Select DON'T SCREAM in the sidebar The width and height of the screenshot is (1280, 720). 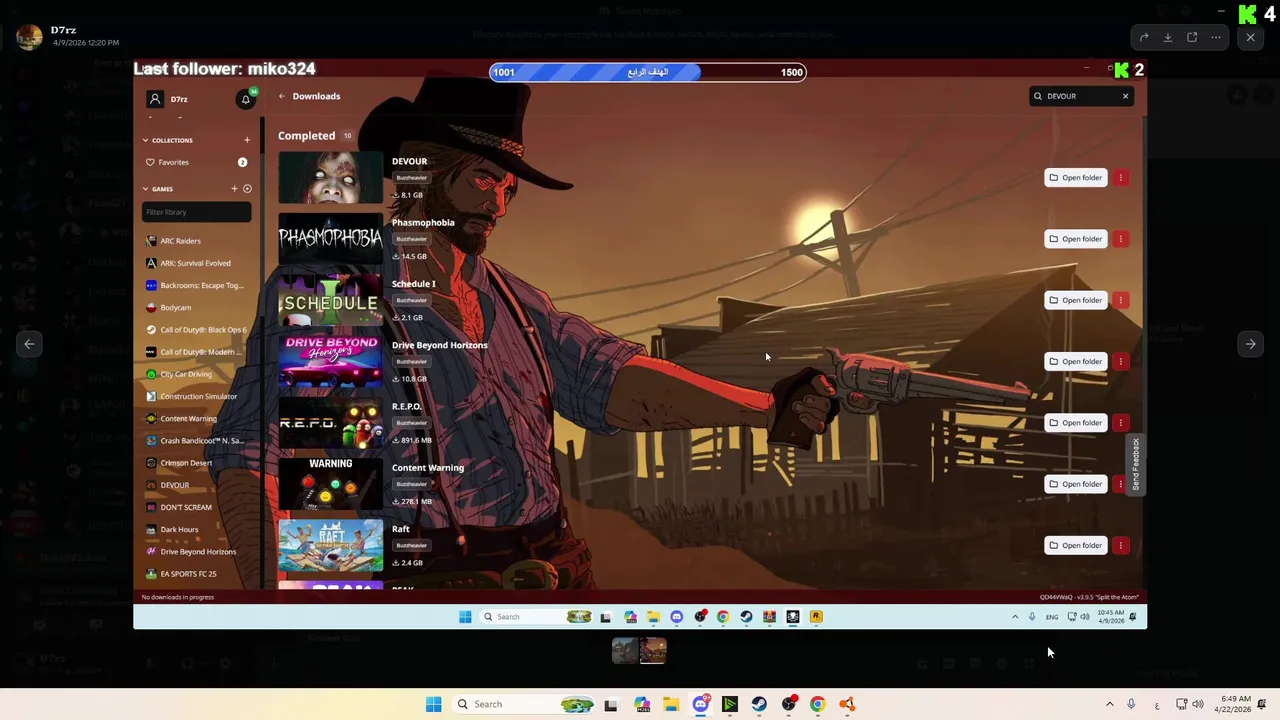click(186, 507)
